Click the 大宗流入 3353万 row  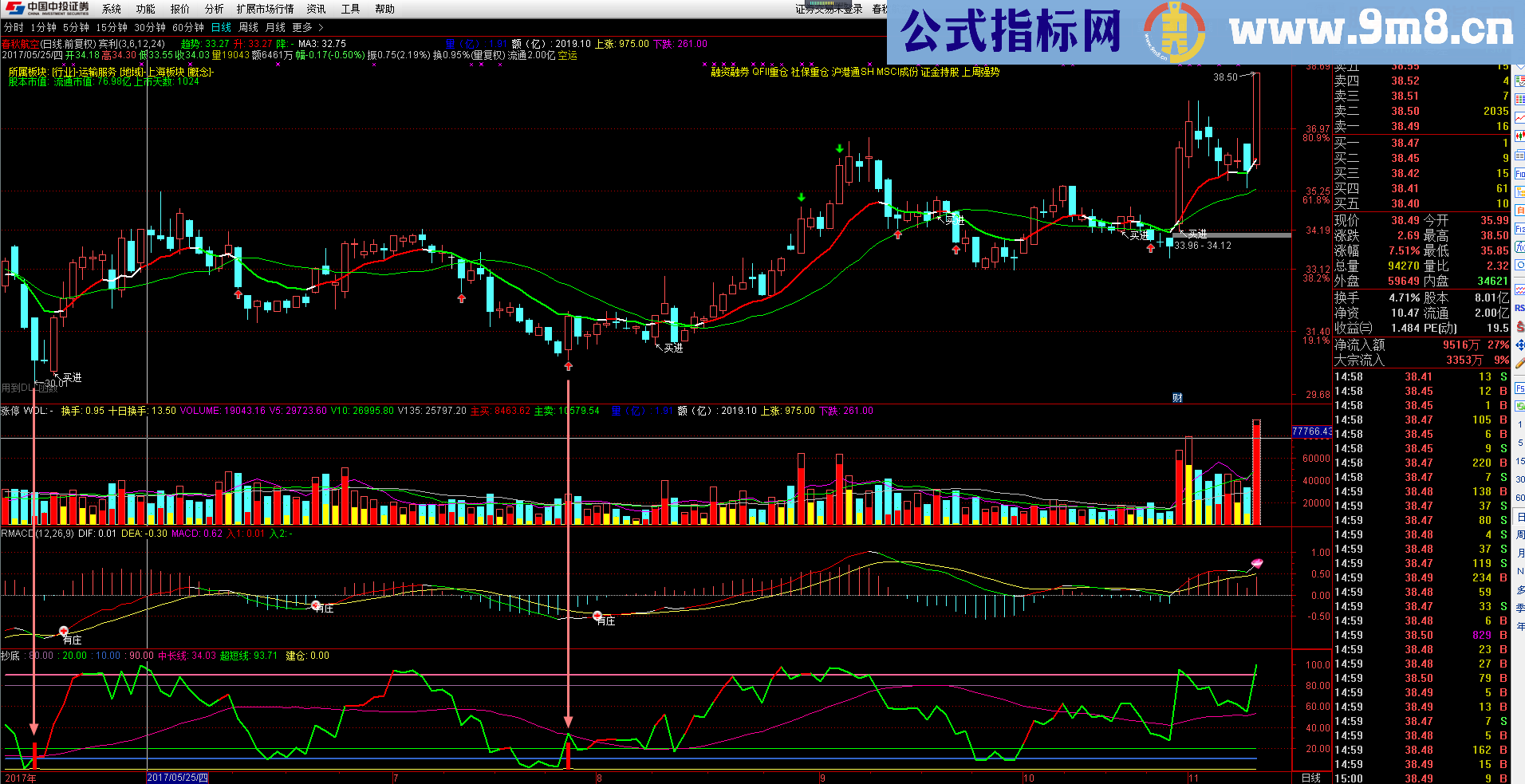1421,360
